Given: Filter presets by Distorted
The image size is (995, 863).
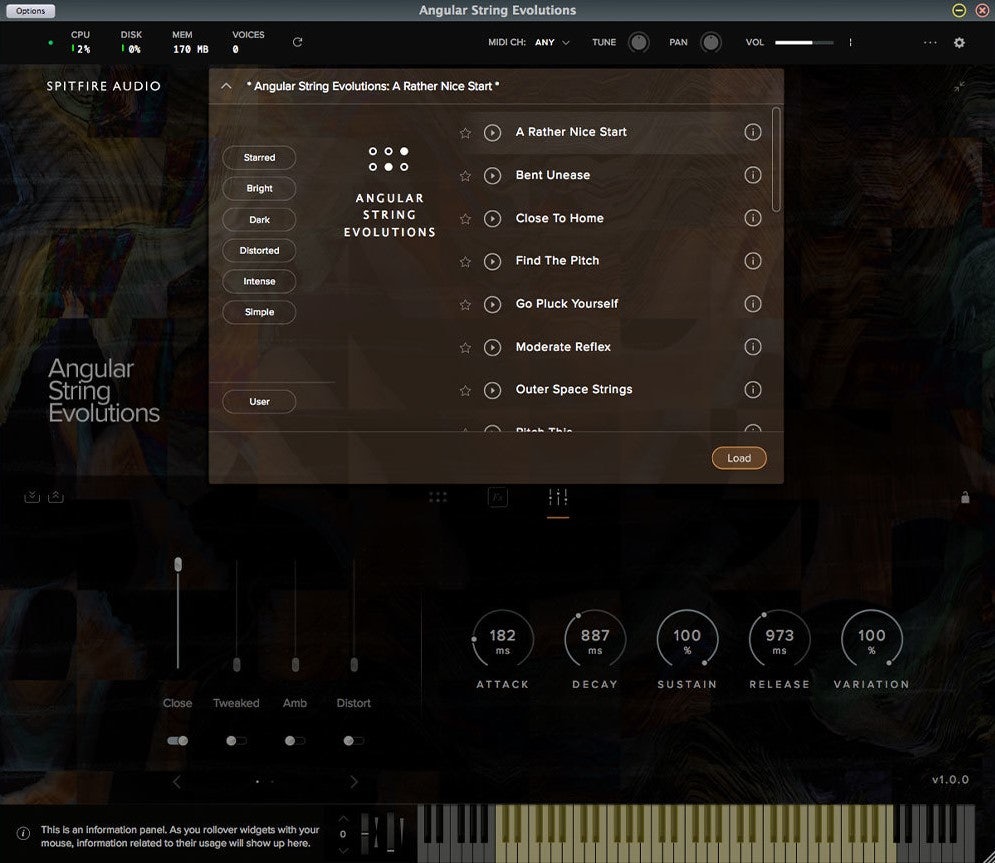Looking at the screenshot, I should (260, 251).
